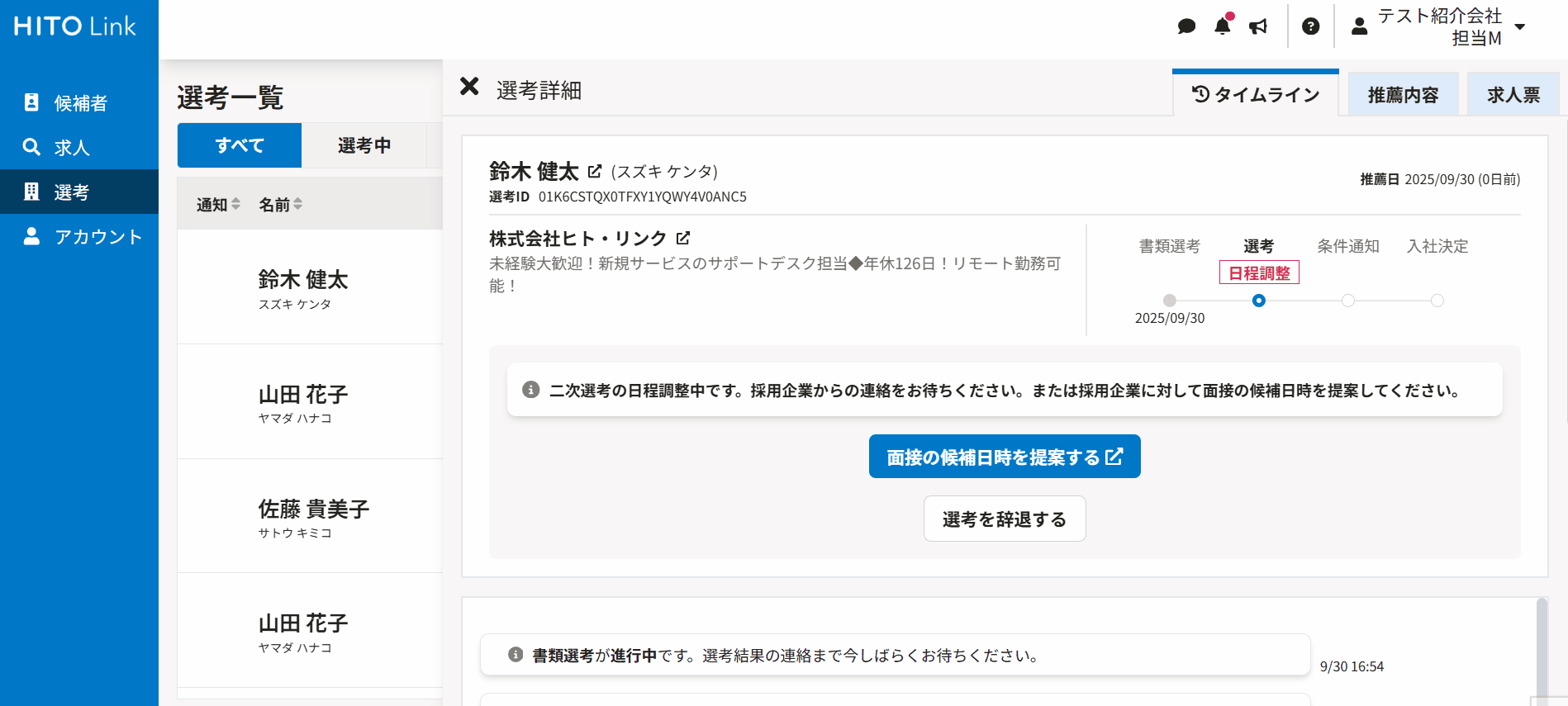Viewport: 1568px width, 706px height.
Task: Open 鈴木 健太 profile external link icon
Action: (595, 172)
